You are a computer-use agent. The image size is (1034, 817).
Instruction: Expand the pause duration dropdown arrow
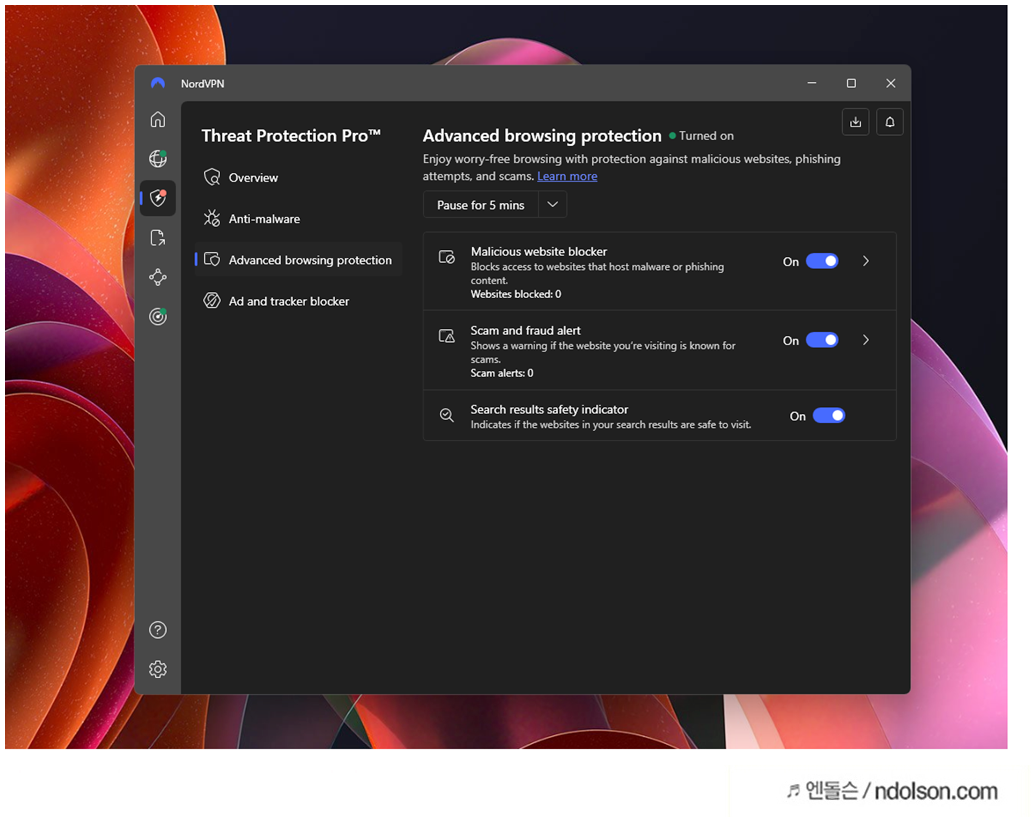[x=553, y=204]
